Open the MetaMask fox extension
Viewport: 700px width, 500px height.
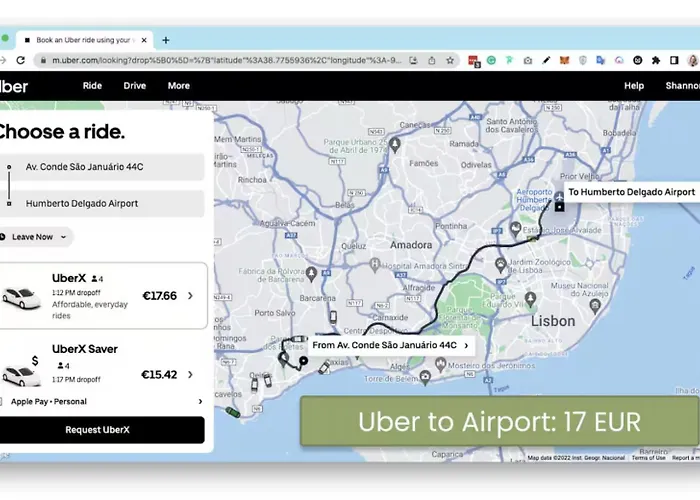pos(564,60)
